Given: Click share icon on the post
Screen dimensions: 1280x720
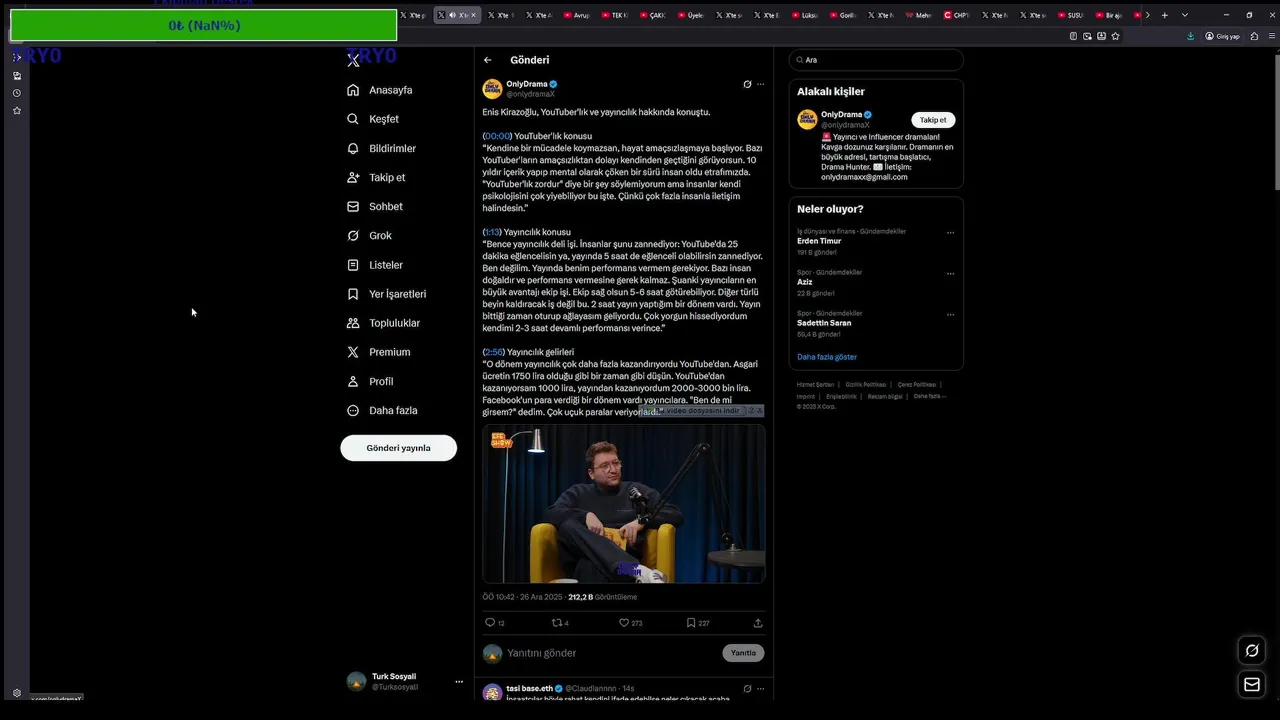Looking at the screenshot, I should pyautogui.click(x=758, y=622).
